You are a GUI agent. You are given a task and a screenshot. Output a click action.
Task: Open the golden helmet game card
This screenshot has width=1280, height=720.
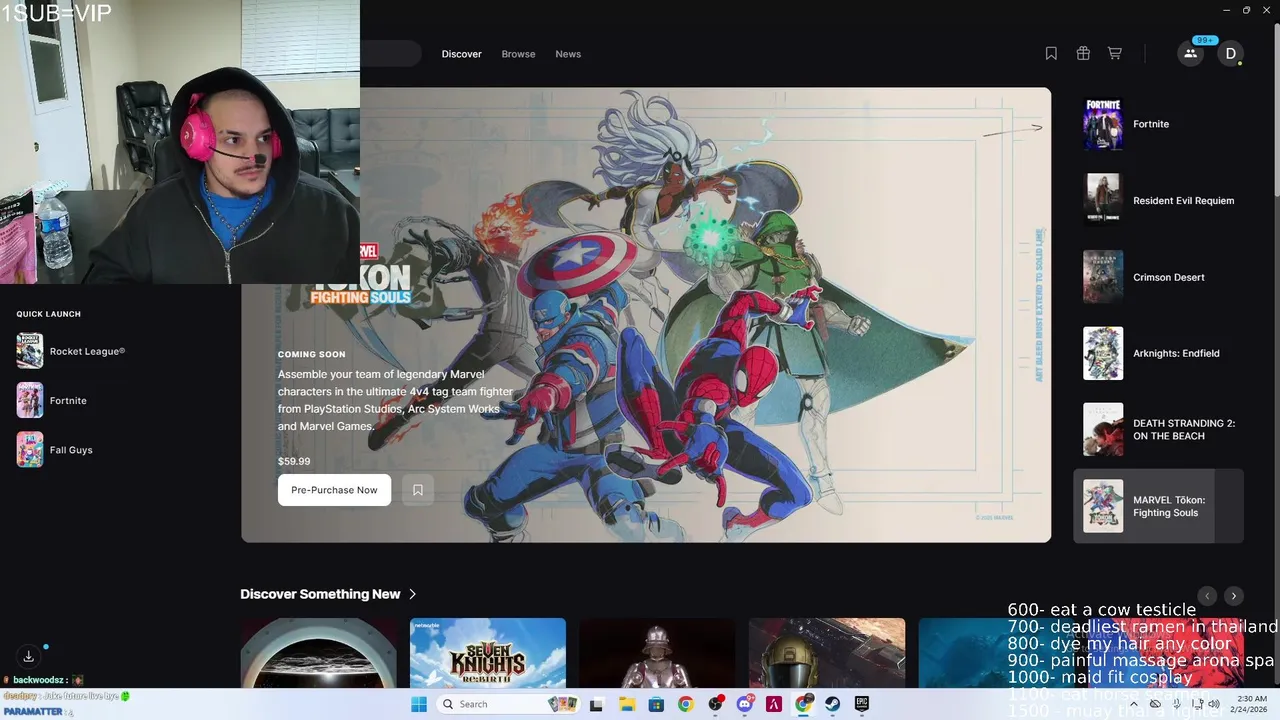827,653
